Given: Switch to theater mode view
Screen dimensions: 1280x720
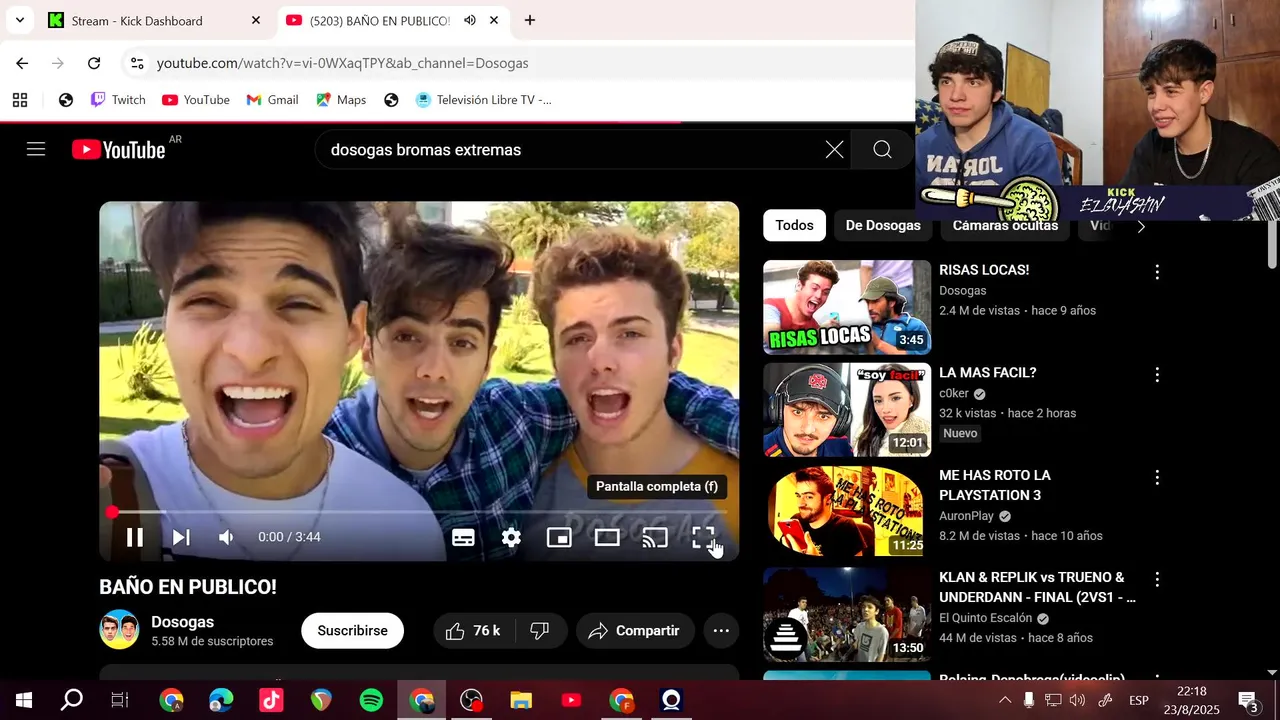Looking at the screenshot, I should pos(607,537).
